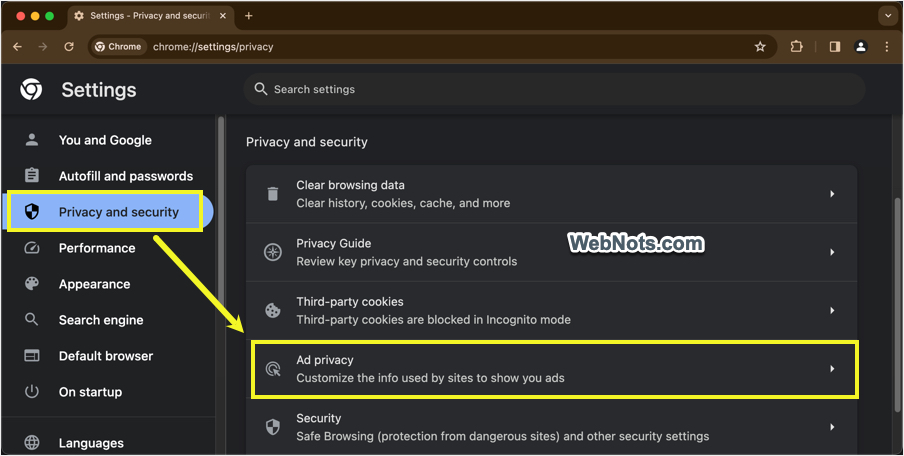Open Clear browsing data

pyautogui.click(x=551, y=194)
